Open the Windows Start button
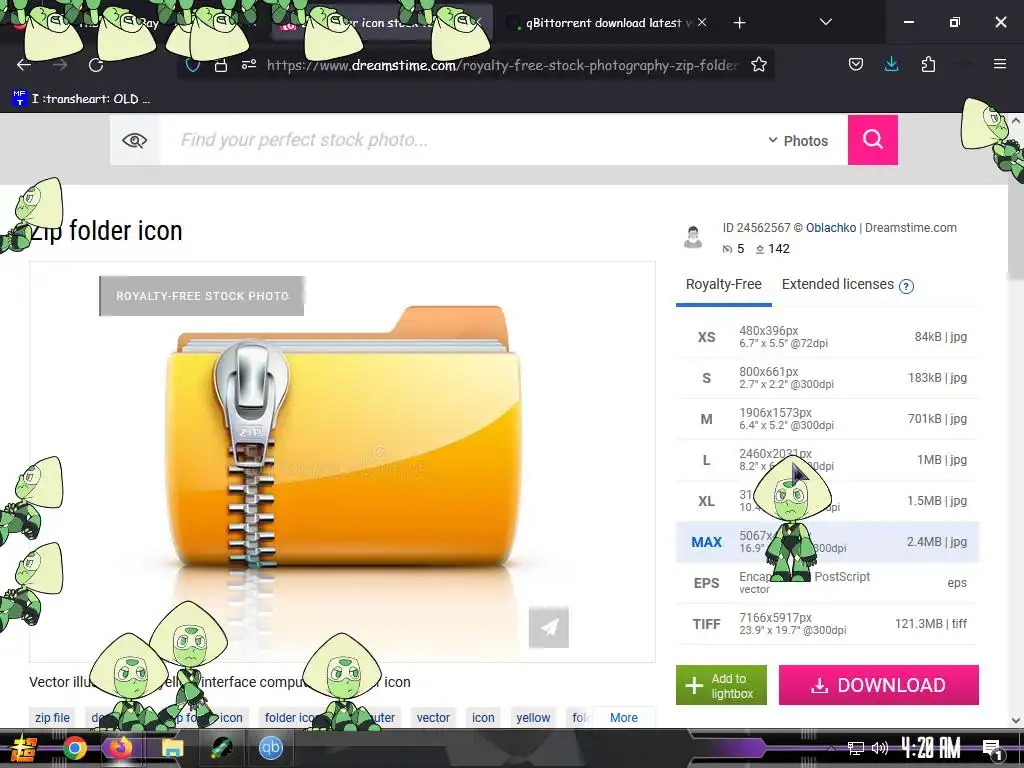This screenshot has width=1024, height=768. pos(24,748)
